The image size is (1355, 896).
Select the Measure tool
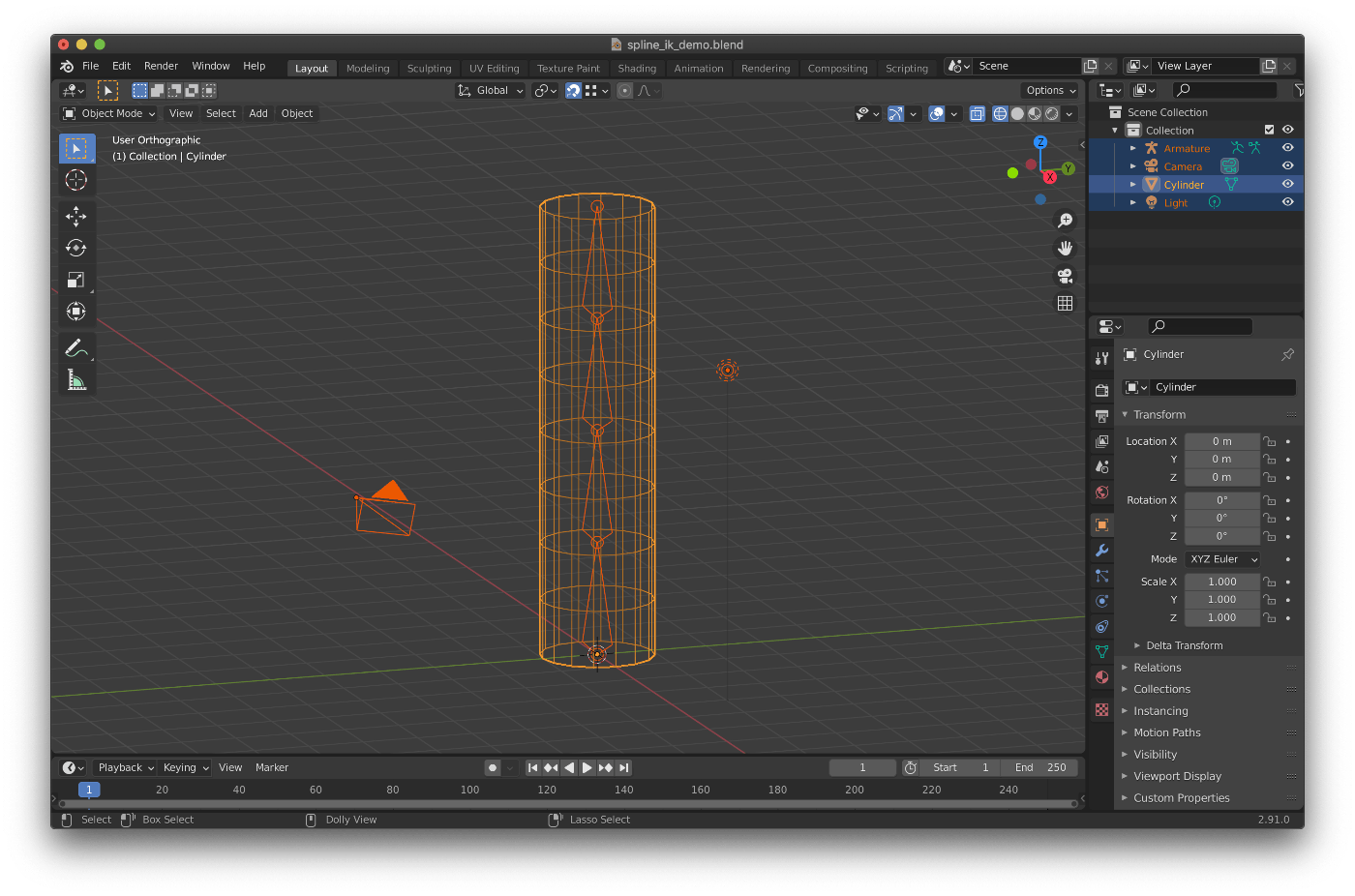pos(75,379)
